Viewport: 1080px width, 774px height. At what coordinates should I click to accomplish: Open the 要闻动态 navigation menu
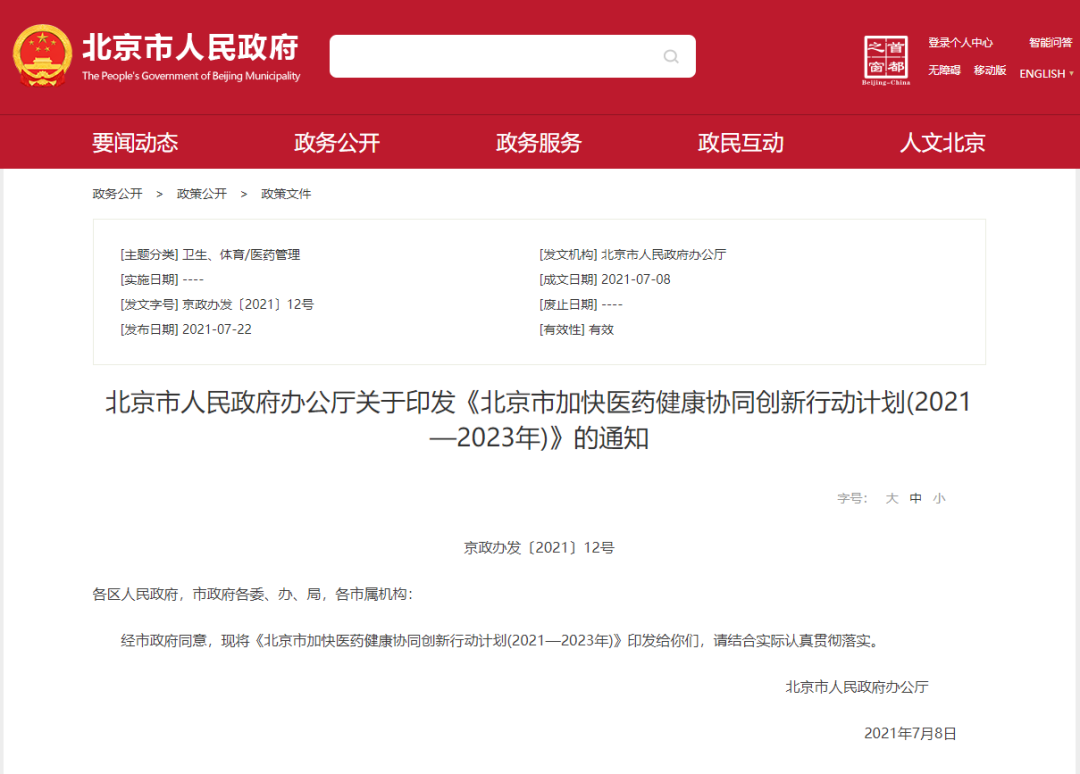click(135, 143)
